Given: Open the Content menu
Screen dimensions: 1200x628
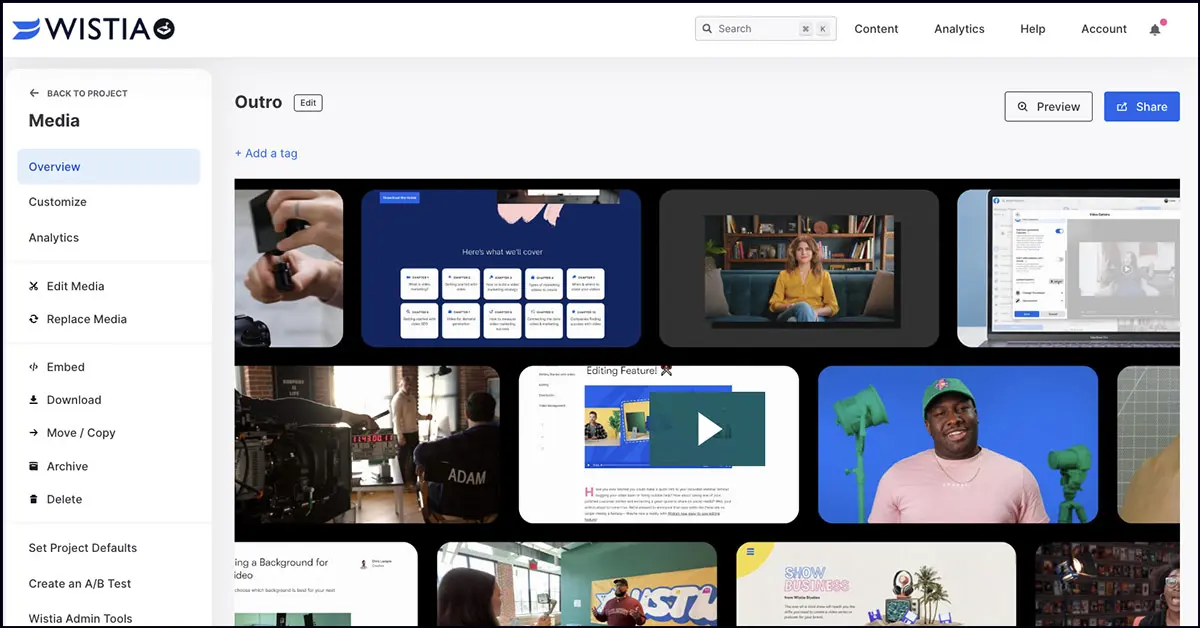Looking at the screenshot, I should pos(876,29).
